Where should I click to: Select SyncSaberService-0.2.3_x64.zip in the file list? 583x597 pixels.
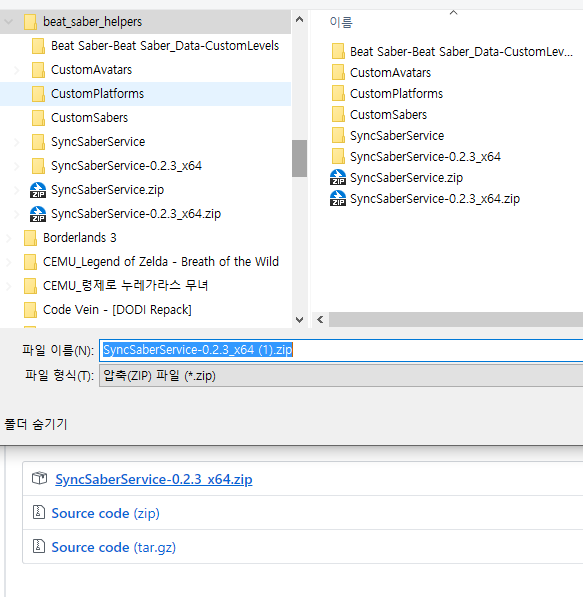[435, 198]
